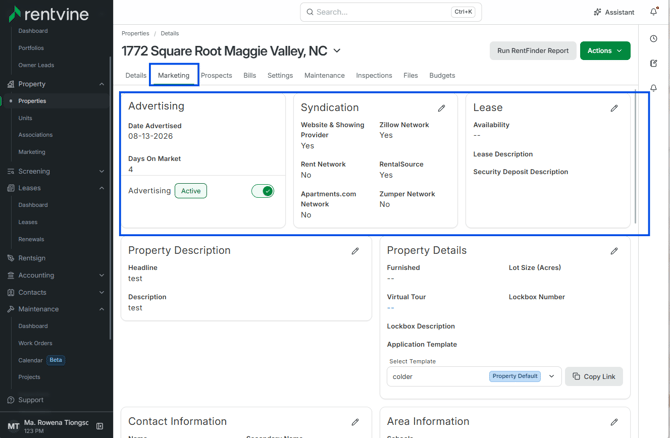Go to Properties breadcrumb link
The image size is (670, 438).
point(135,33)
